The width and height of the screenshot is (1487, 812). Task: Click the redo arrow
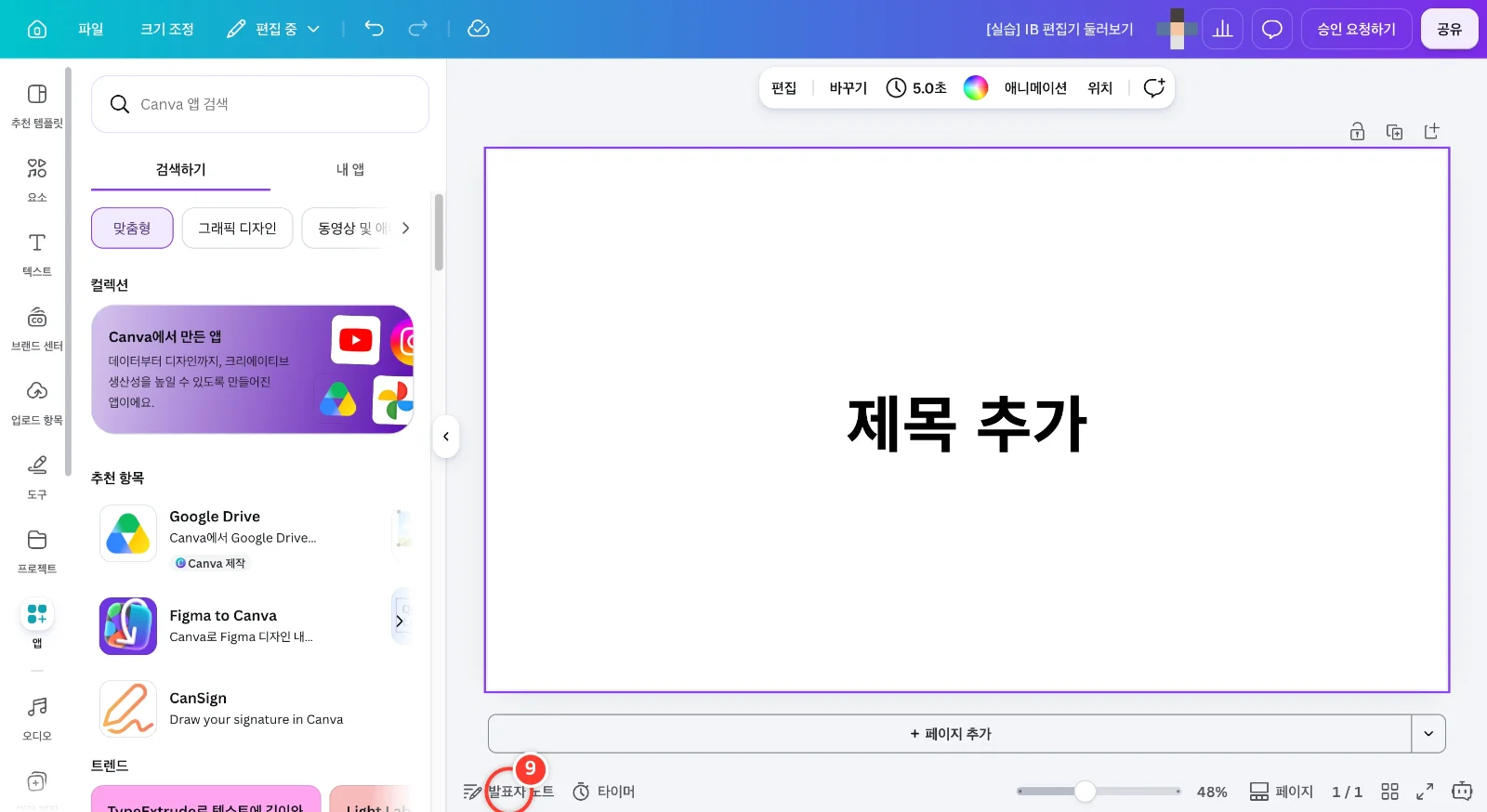point(418,29)
